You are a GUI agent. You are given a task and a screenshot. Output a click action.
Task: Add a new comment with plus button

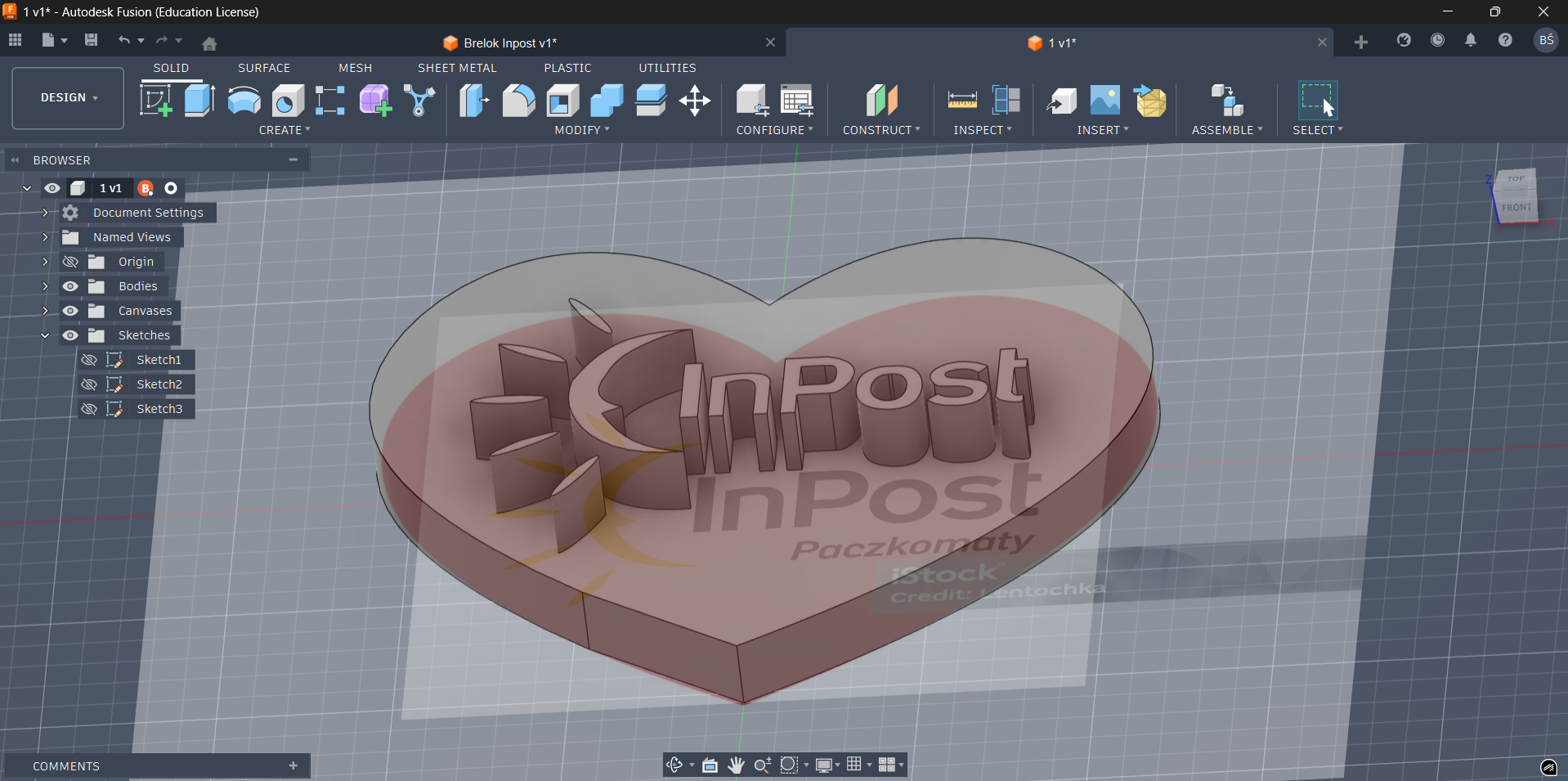coord(293,765)
